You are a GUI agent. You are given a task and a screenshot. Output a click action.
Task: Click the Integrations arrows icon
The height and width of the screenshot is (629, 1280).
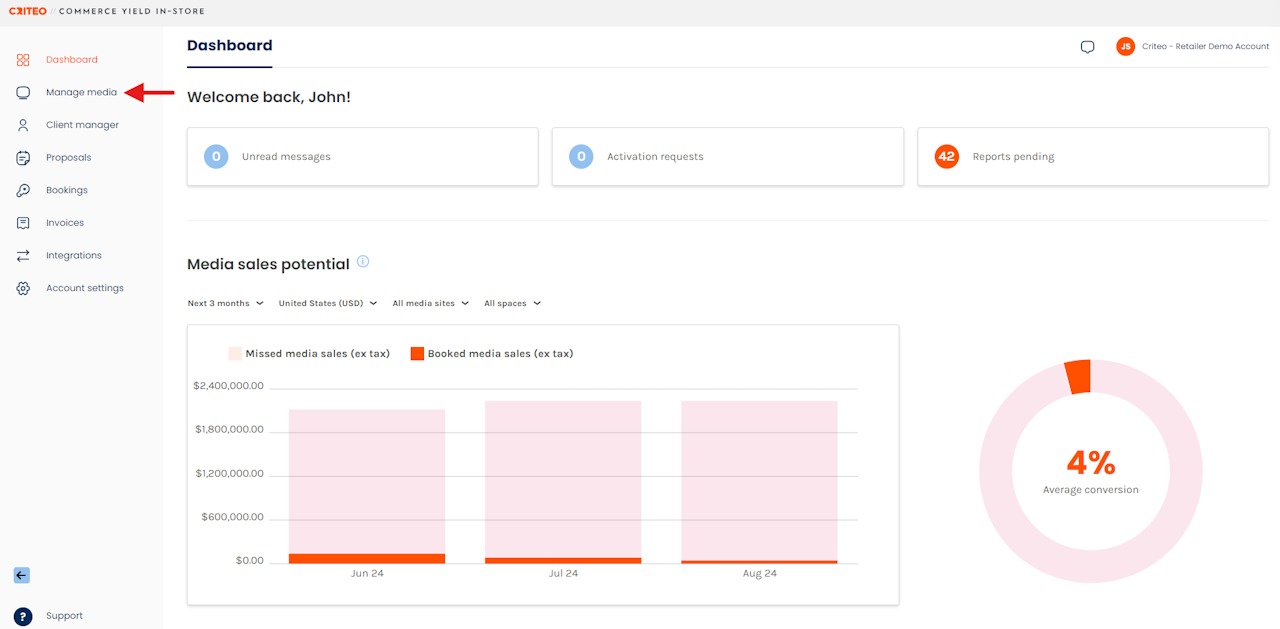(23, 256)
